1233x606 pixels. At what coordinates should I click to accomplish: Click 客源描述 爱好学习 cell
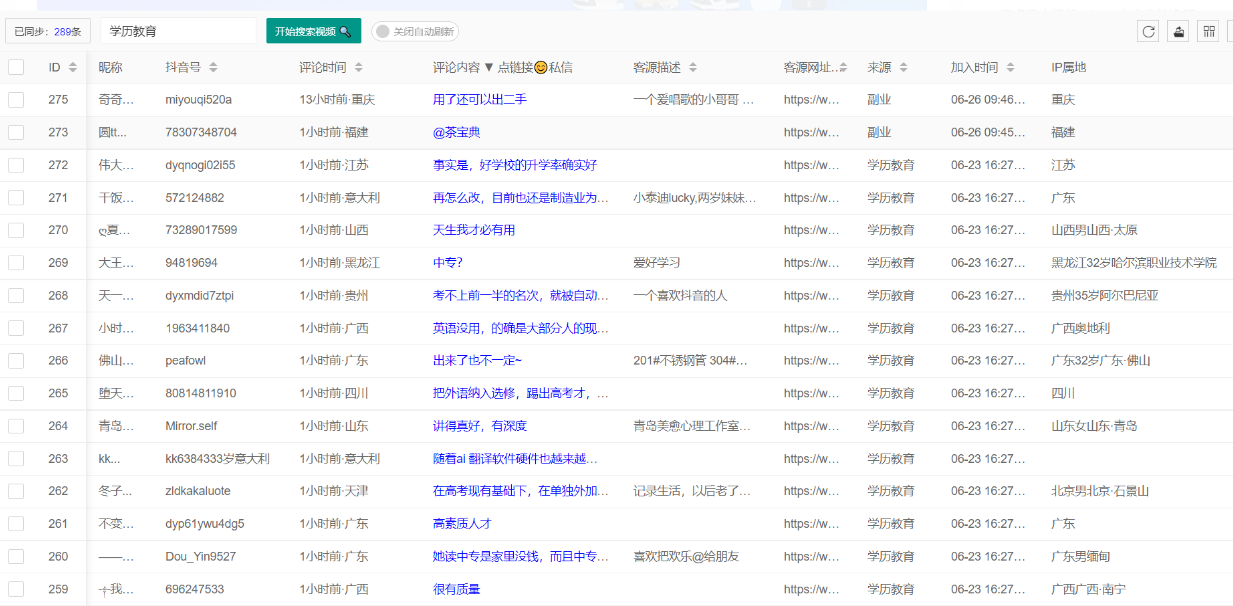[657, 263]
